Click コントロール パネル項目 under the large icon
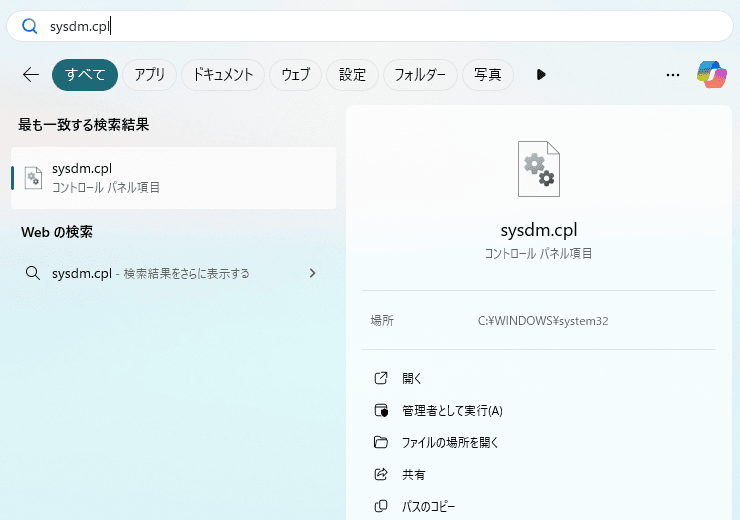 click(538, 253)
